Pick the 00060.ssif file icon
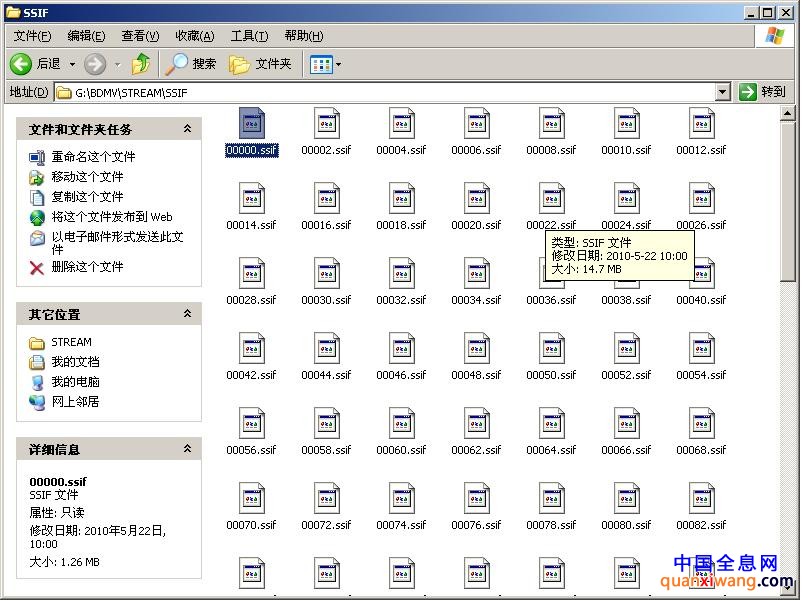 (401, 423)
